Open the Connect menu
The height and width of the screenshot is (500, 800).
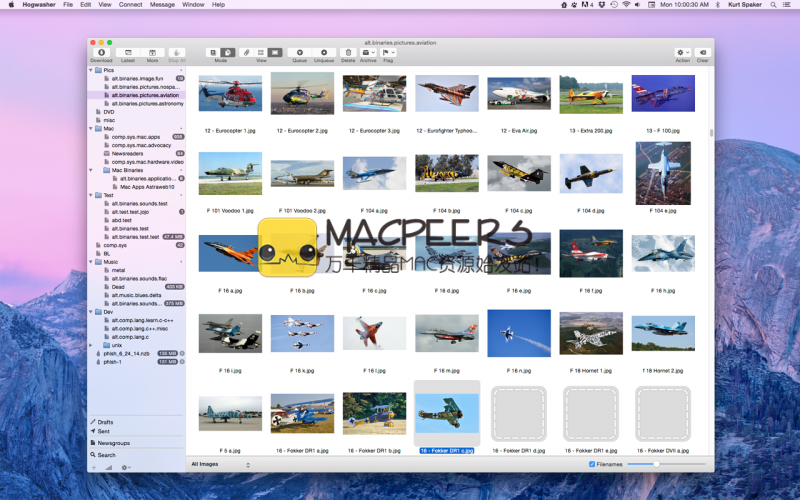coord(130,5)
